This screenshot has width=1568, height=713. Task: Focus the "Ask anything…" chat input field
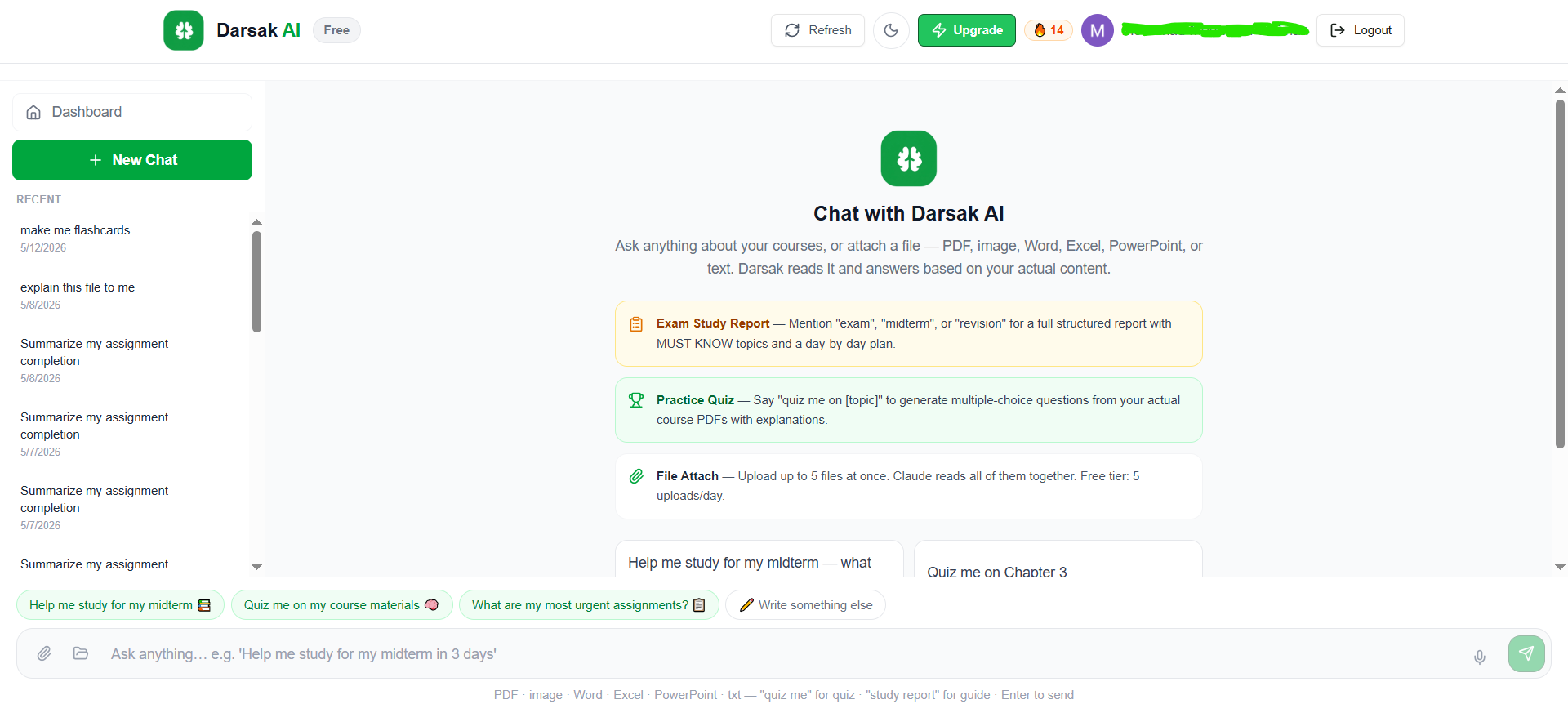(784, 654)
